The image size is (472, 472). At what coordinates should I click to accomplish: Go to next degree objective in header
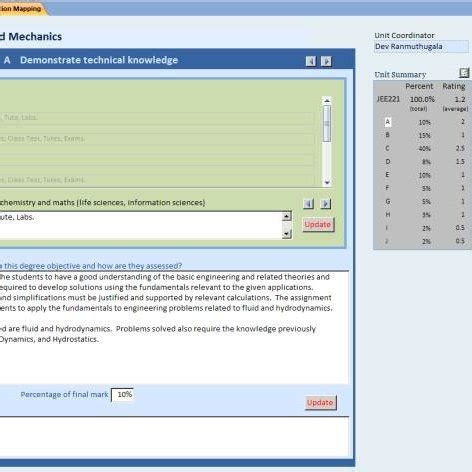326,61
